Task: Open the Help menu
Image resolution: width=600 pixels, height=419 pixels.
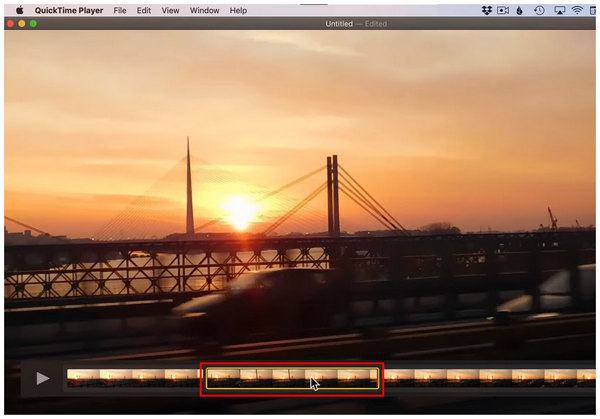Action: click(238, 10)
